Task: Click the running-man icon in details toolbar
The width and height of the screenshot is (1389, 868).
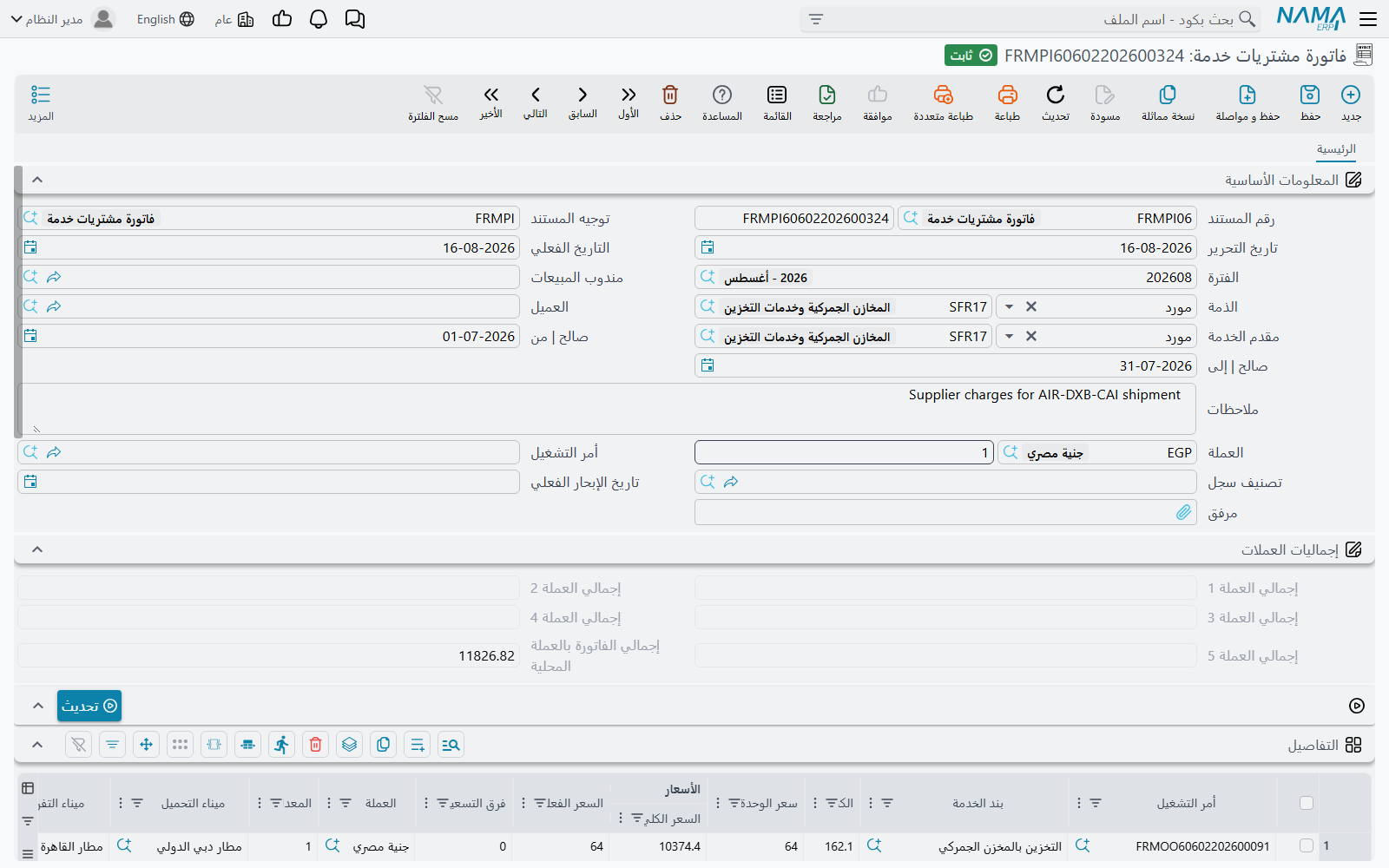Action: [x=282, y=745]
